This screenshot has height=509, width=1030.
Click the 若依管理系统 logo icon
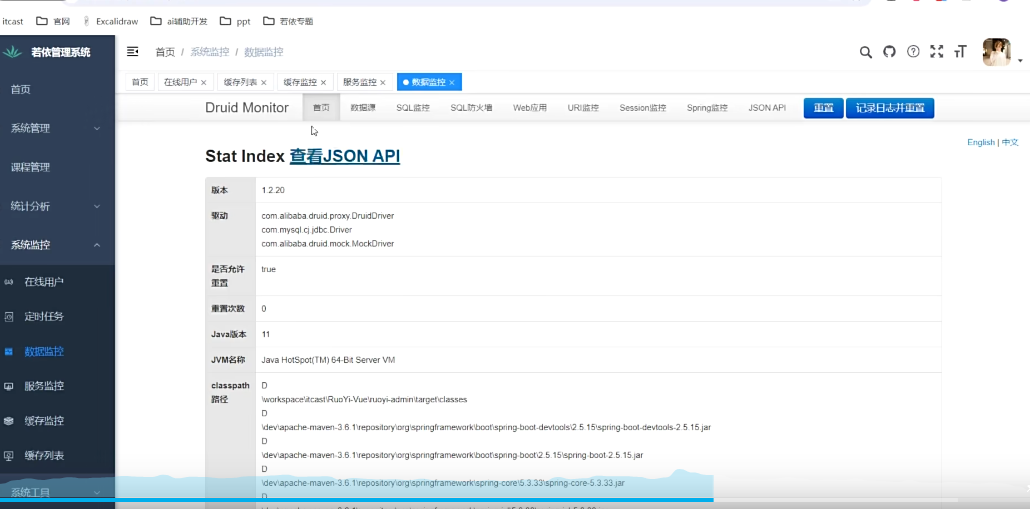point(12,52)
